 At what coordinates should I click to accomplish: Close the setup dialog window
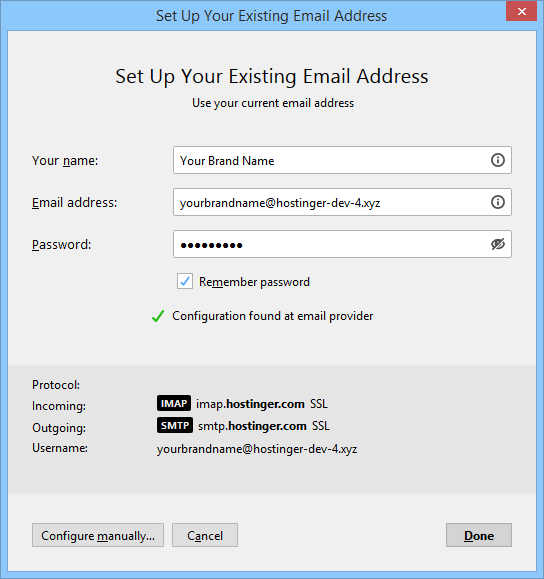click(521, 11)
